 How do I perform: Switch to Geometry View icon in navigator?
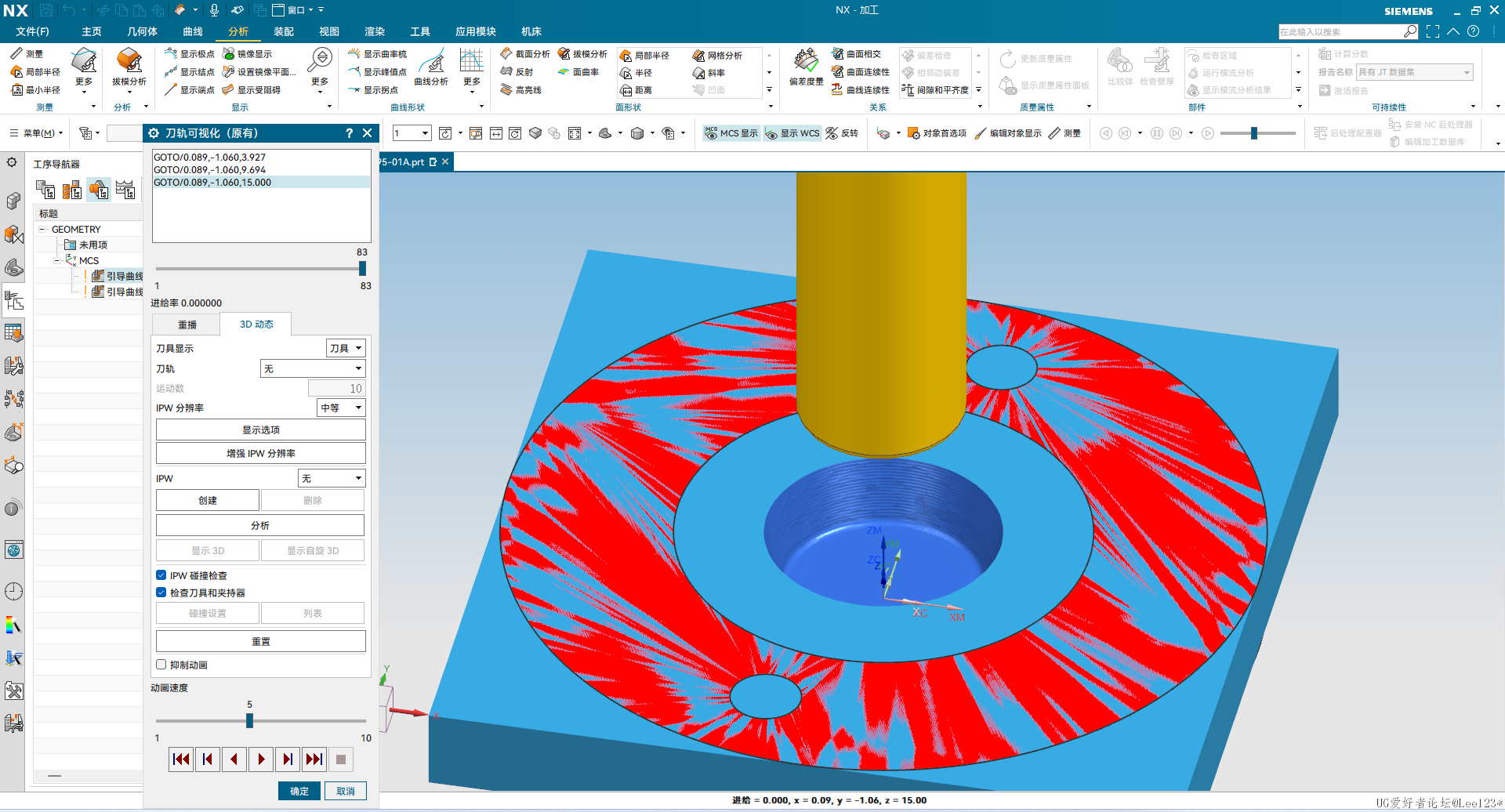coord(99,190)
